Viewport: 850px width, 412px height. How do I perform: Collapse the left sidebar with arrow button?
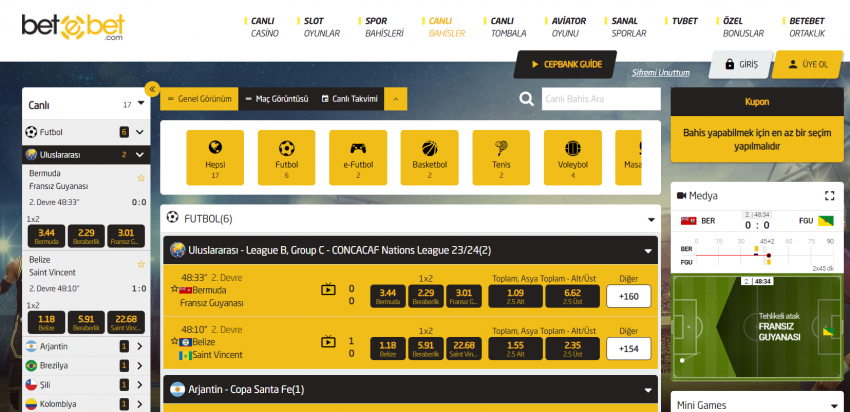(152, 88)
